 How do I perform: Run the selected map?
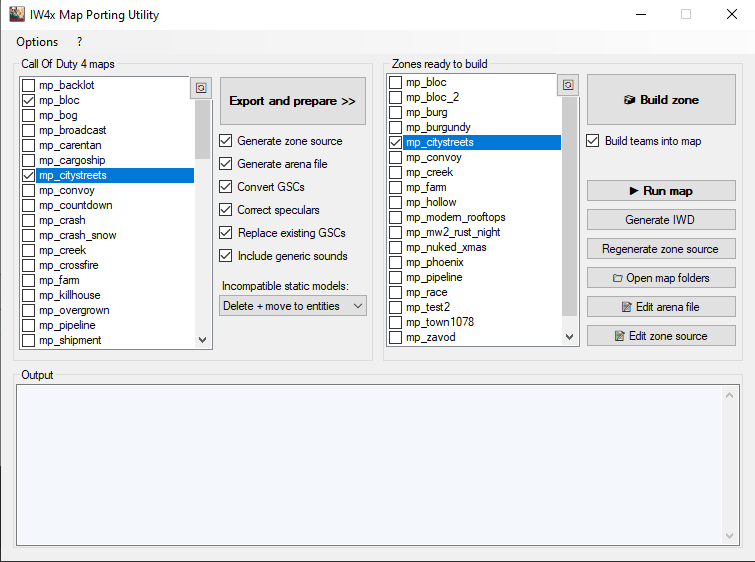click(x=661, y=191)
